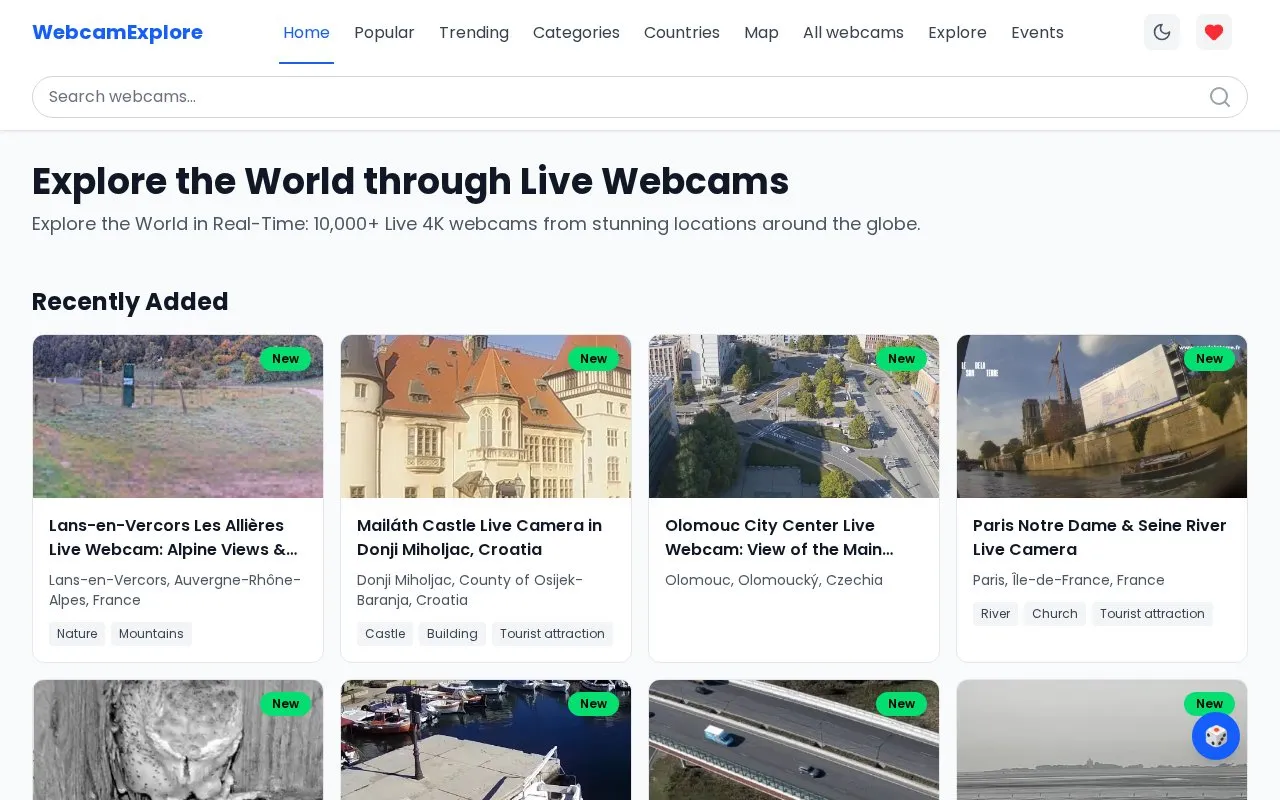Open the Map page

click(x=761, y=32)
